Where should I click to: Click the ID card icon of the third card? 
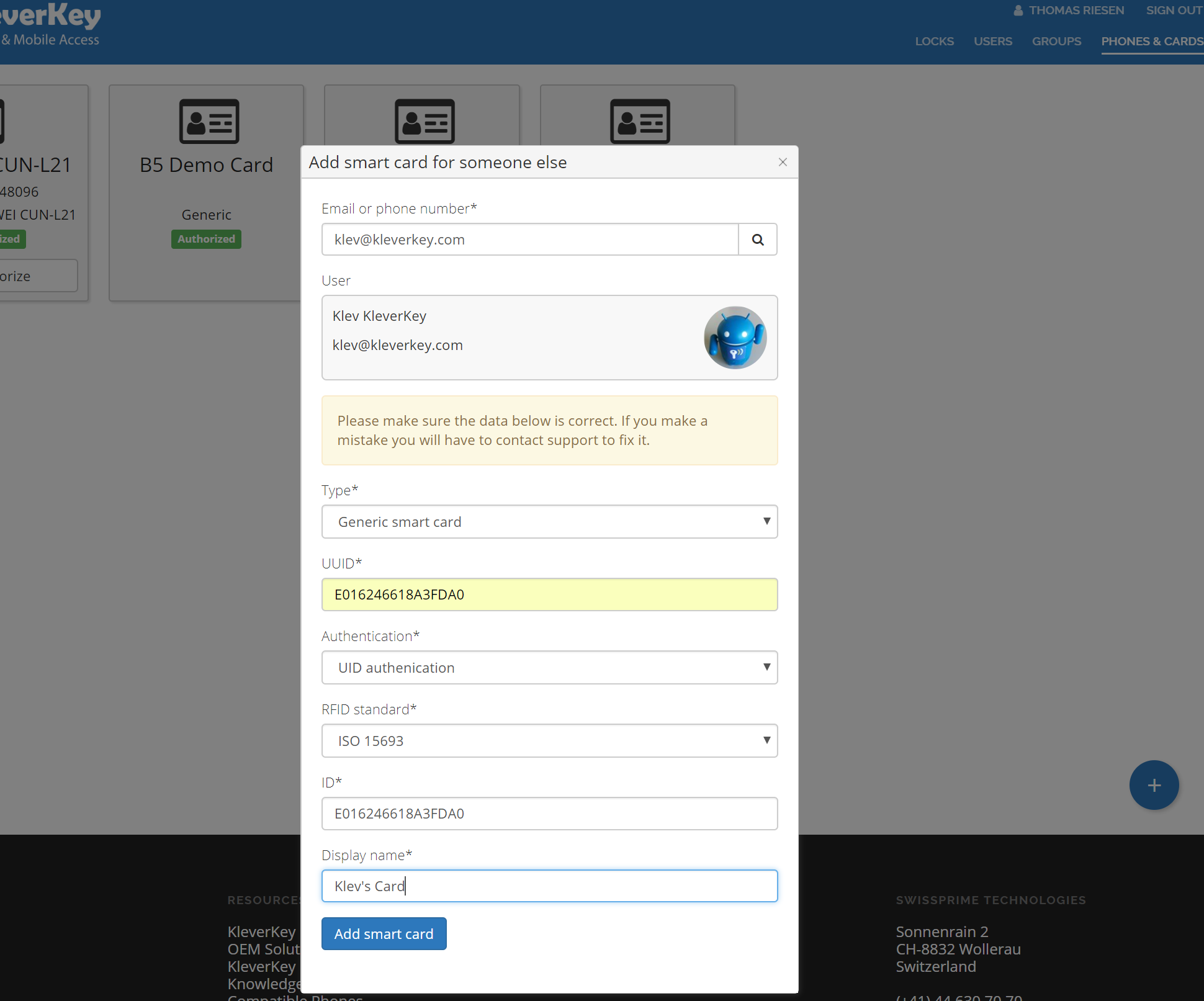[x=425, y=121]
